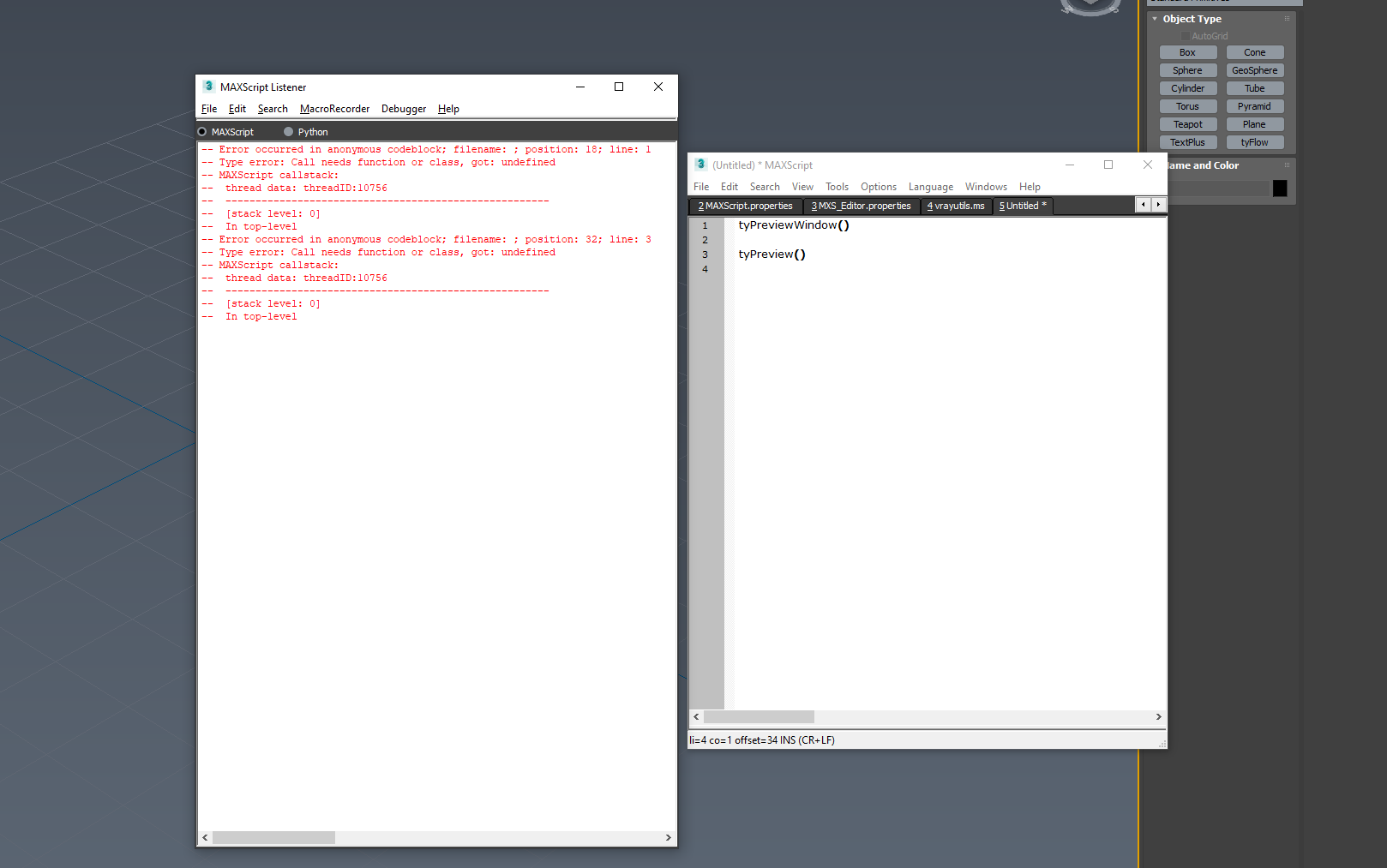This screenshot has width=1387, height=868.
Task: Collapse the Object Type rollout
Action: click(x=1155, y=19)
